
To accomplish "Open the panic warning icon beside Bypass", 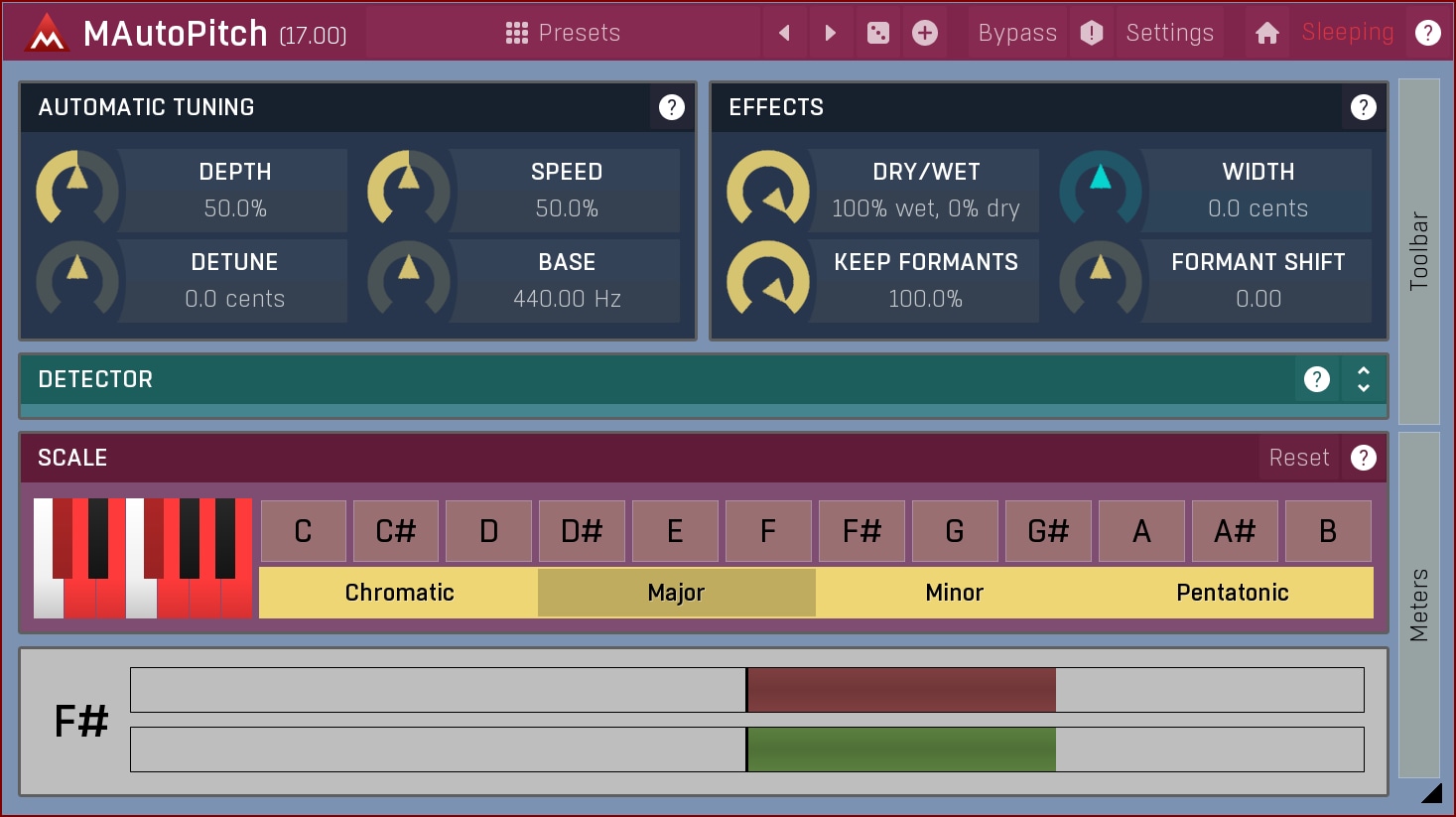I will coord(1092,33).
